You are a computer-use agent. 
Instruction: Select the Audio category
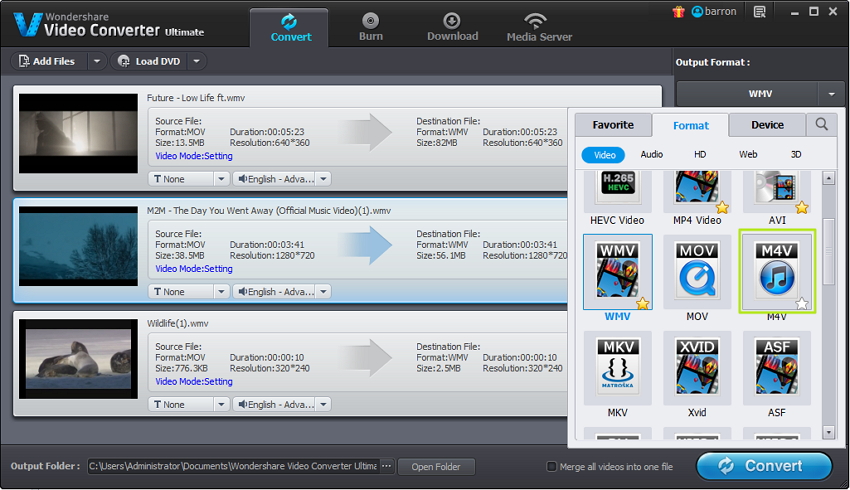pyautogui.click(x=652, y=154)
